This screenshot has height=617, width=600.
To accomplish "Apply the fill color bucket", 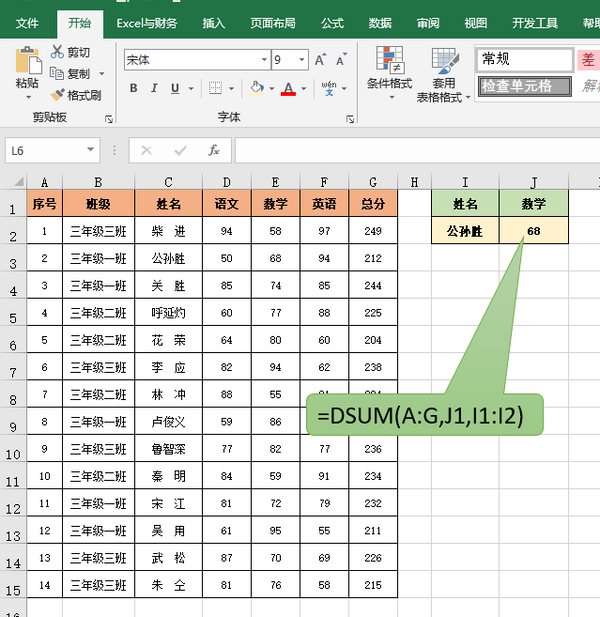I will [x=257, y=88].
